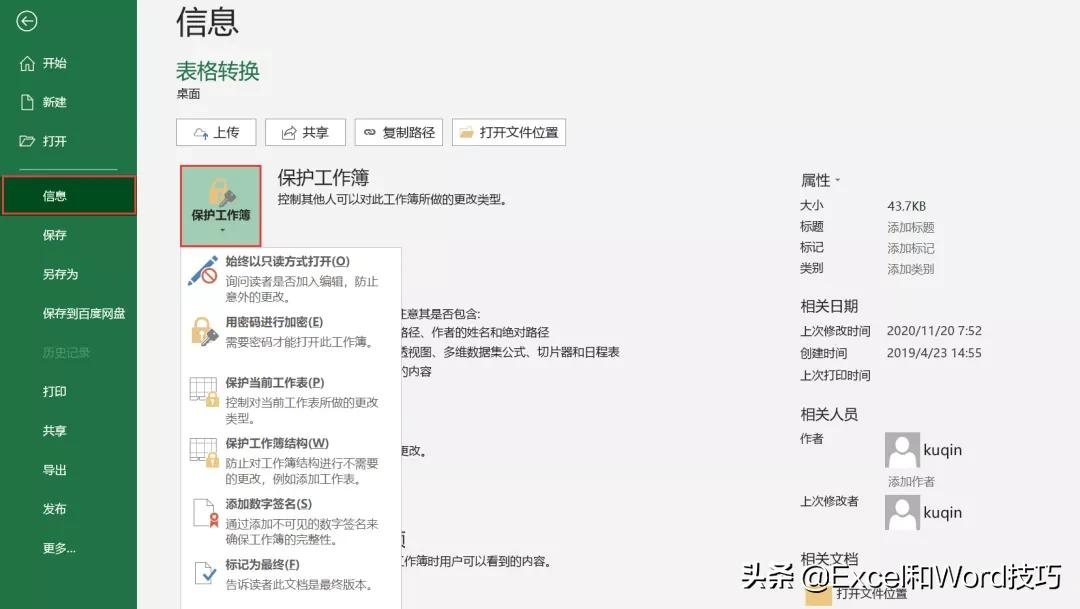
Task: Click the 上传 cloud upload button
Action: 216,131
